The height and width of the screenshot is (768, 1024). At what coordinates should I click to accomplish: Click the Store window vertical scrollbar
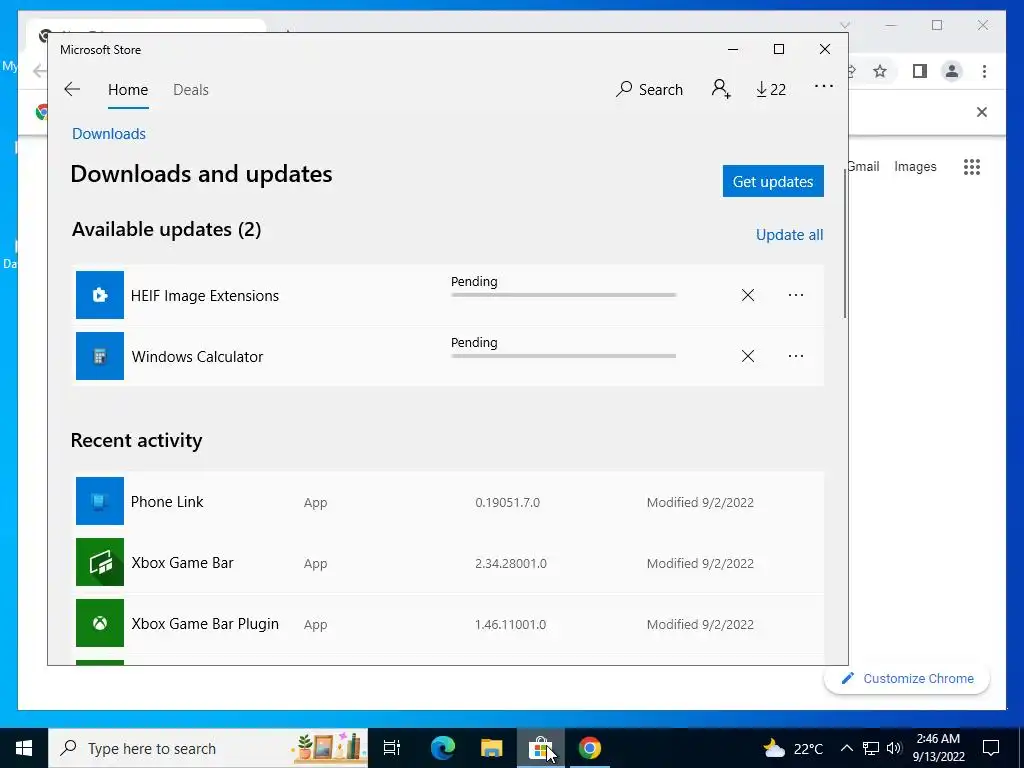point(845,244)
